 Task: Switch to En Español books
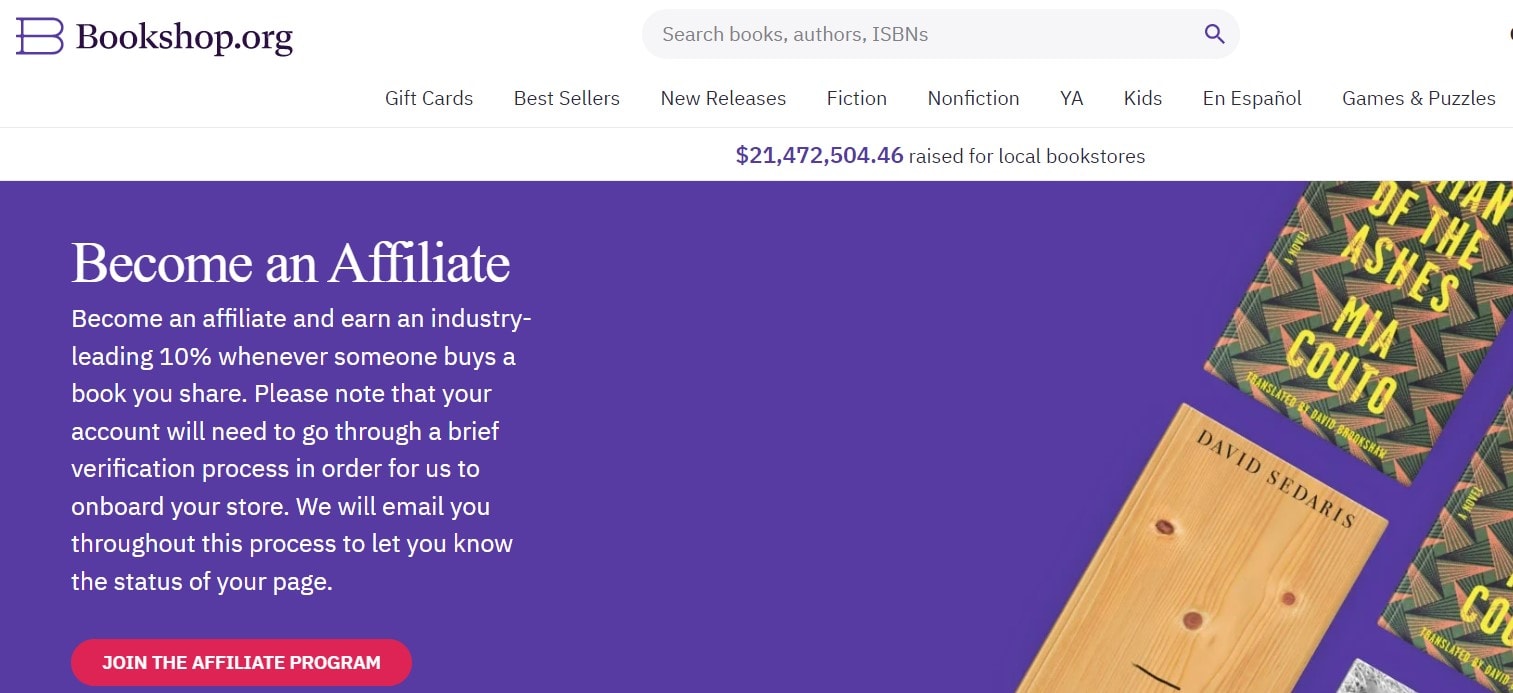[1252, 98]
